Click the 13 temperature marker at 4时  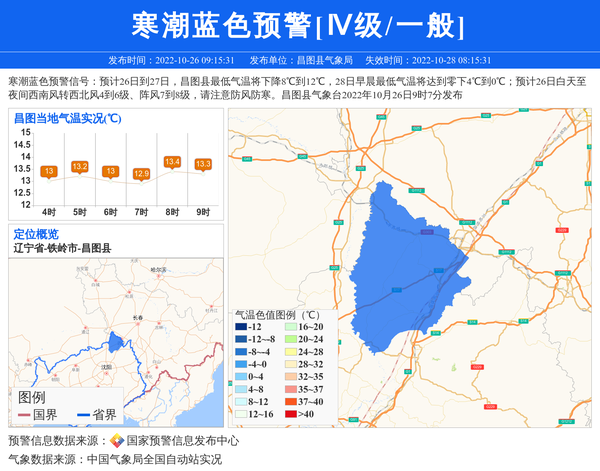click(49, 171)
